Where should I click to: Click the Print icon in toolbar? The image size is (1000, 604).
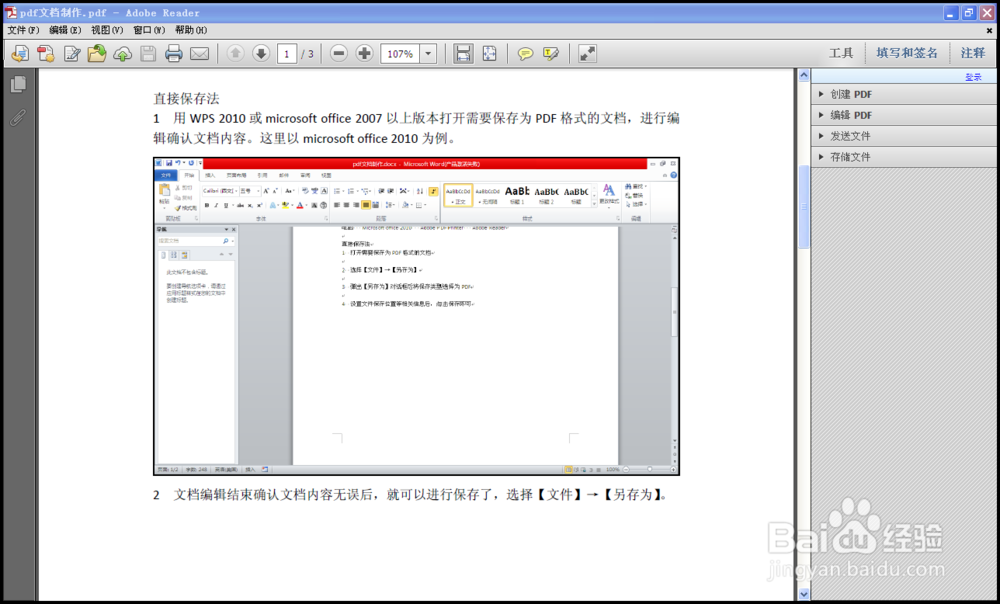click(x=173, y=54)
